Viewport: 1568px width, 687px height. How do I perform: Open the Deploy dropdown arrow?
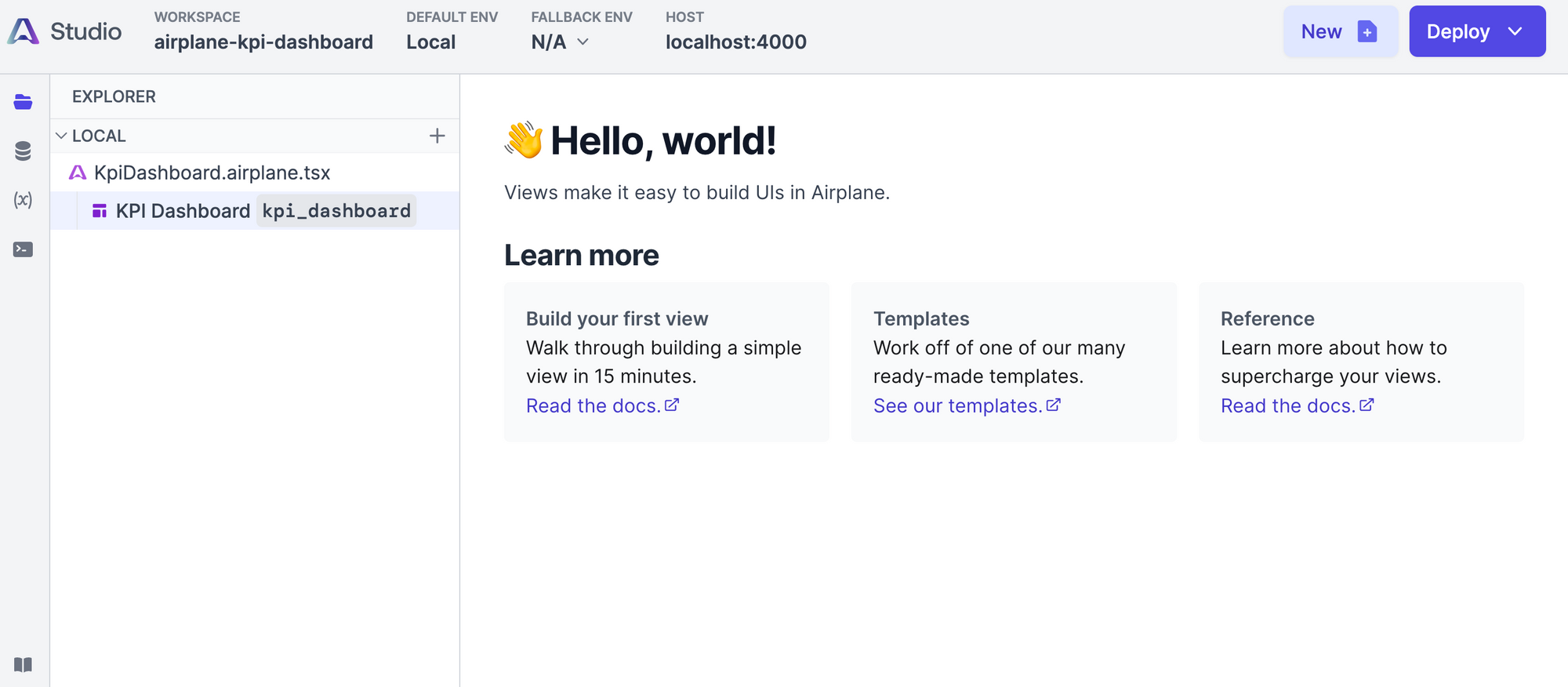1515,31
